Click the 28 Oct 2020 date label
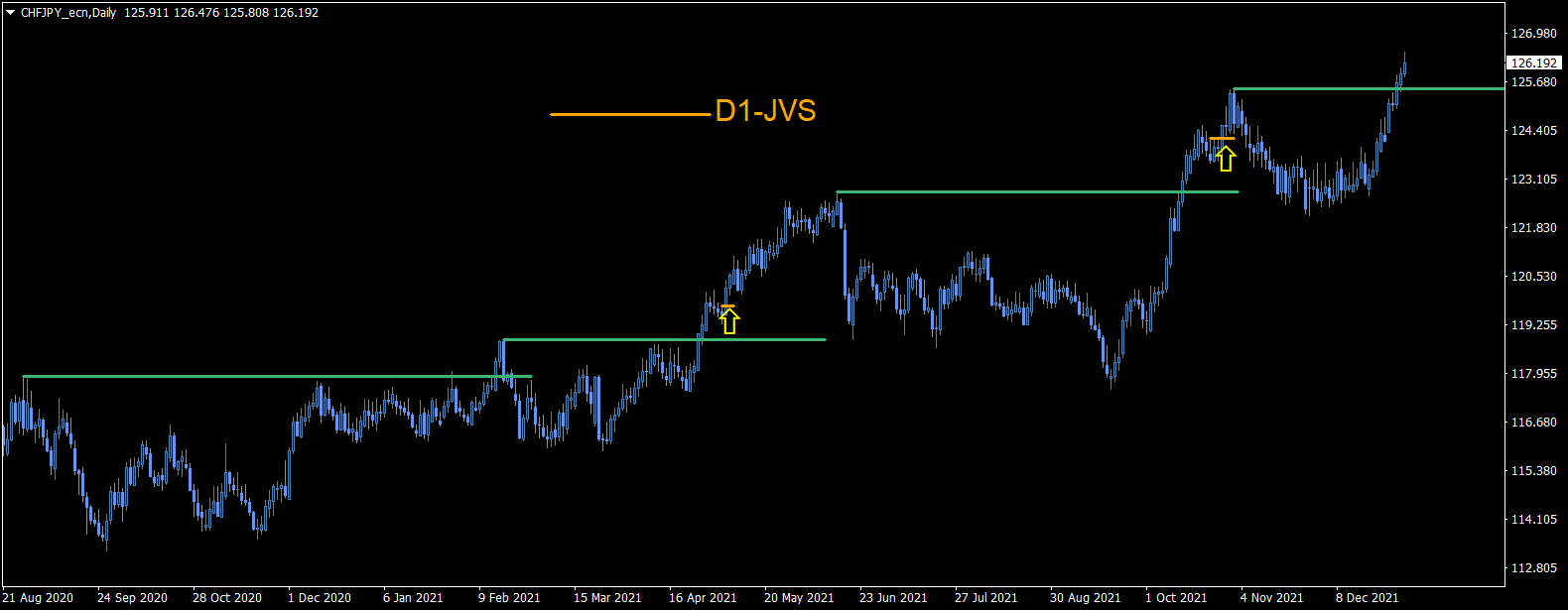The width and height of the screenshot is (1568, 610). tap(227, 598)
